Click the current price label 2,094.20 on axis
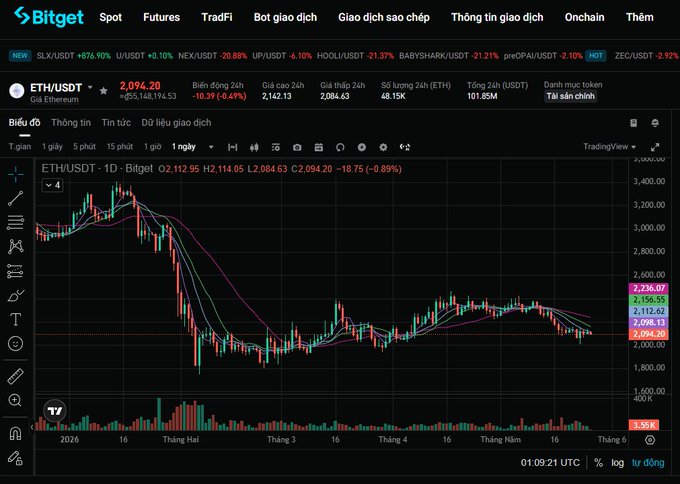The height and width of the screenshot is (484, 680). 648,334
